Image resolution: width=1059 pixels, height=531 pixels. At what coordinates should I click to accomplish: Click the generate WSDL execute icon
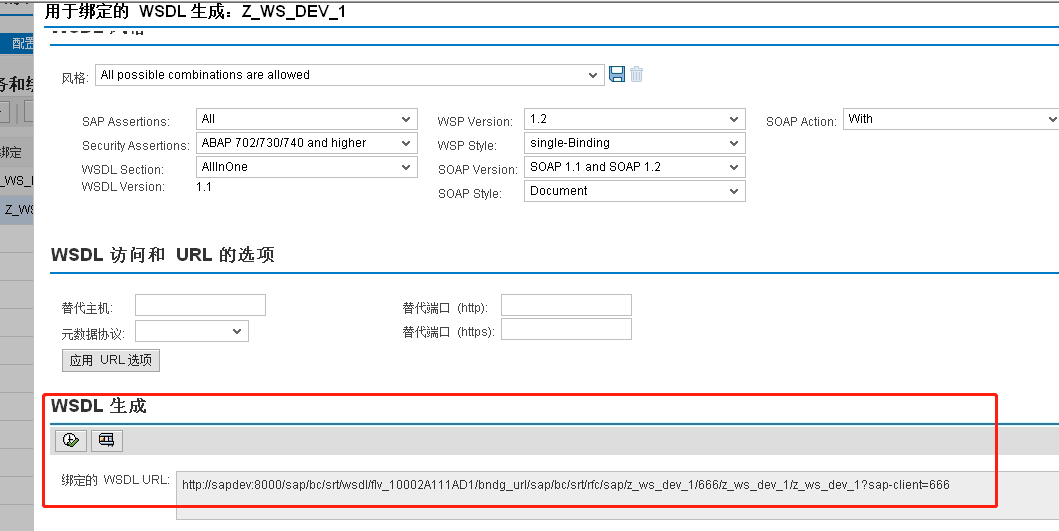pyautogui.click(x=70, y=440)
